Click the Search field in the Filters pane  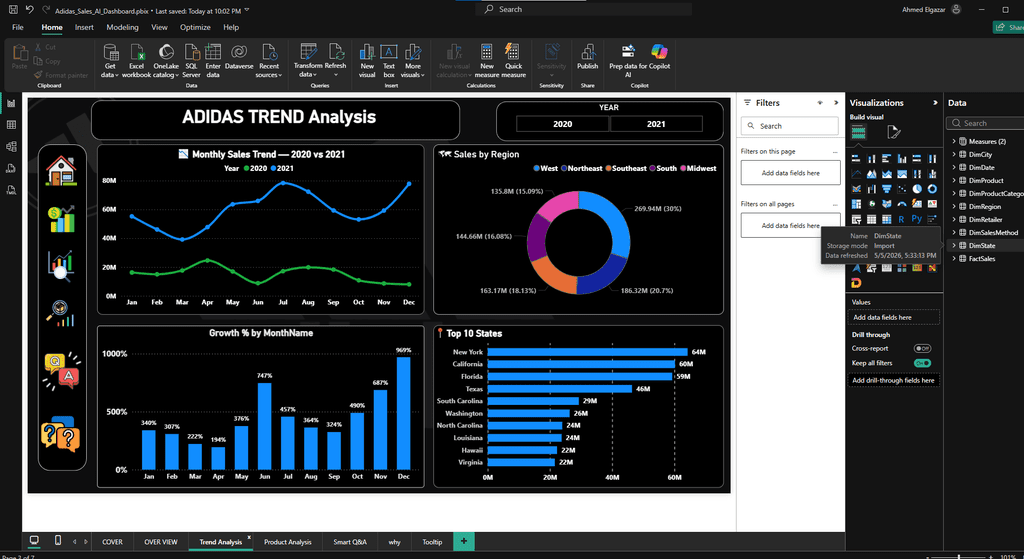pos(790,126)
